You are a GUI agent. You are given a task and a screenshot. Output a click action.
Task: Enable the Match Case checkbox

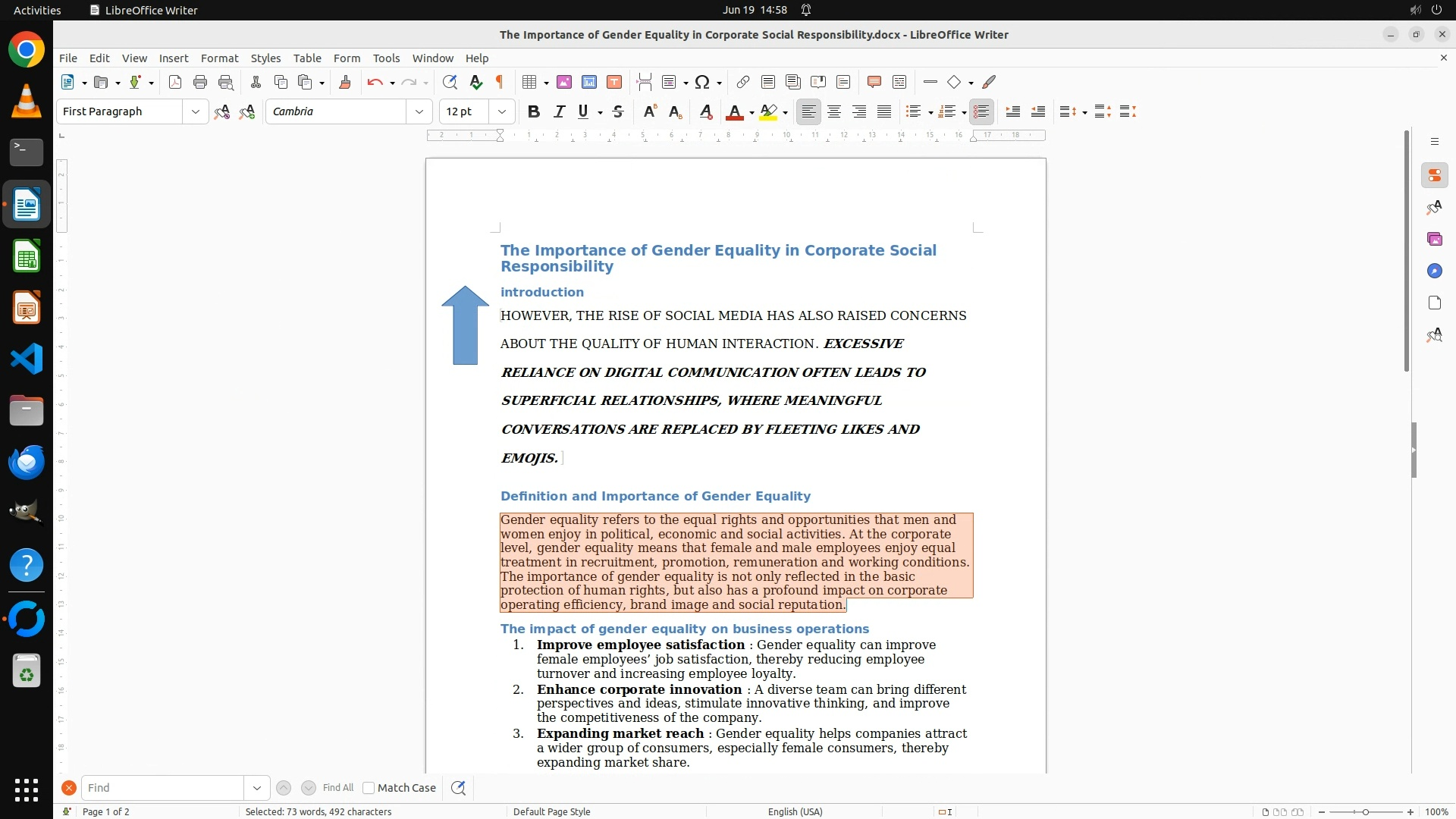(x=369, y=788)
